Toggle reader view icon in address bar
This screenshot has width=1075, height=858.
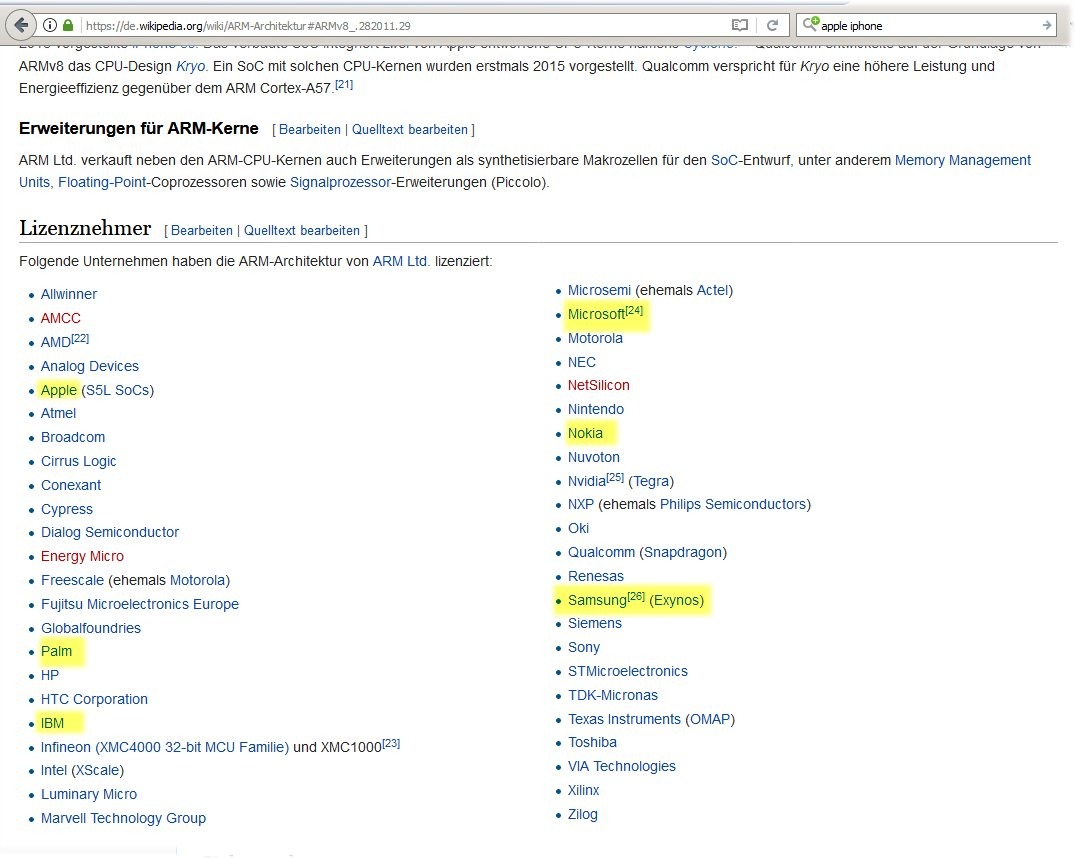tap(739, 25)
